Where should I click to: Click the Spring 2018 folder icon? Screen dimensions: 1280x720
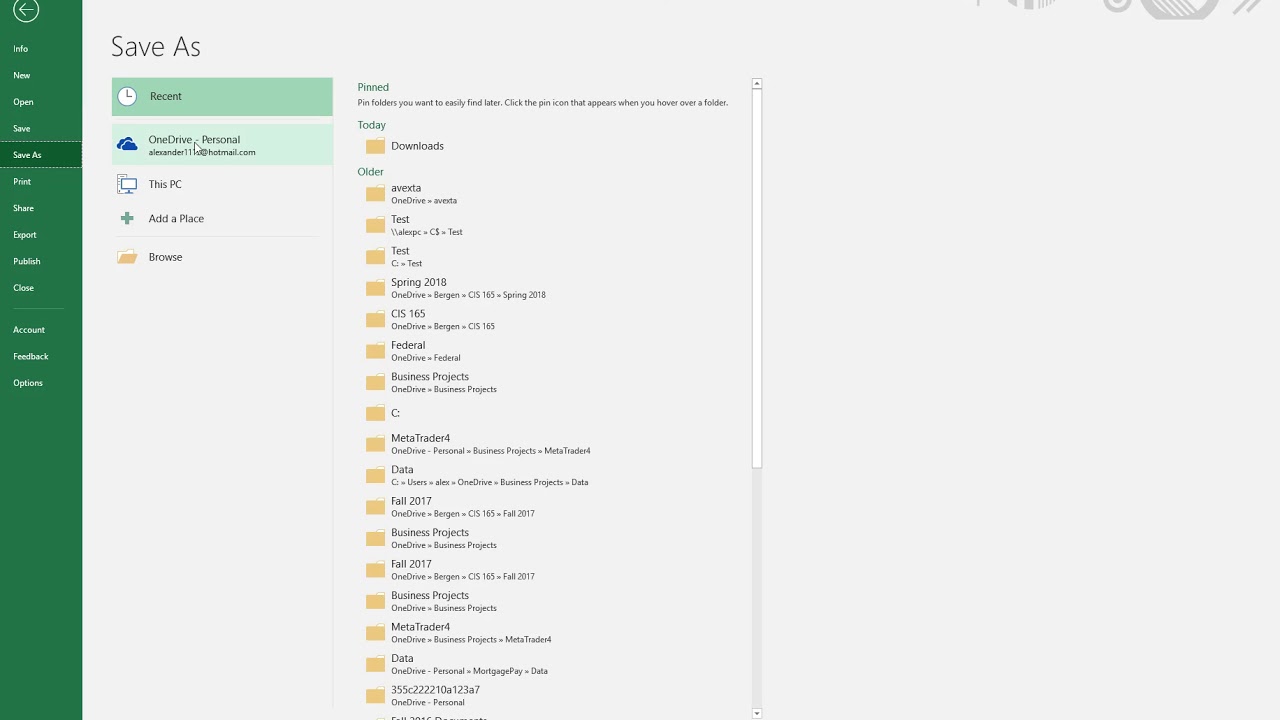375,288
